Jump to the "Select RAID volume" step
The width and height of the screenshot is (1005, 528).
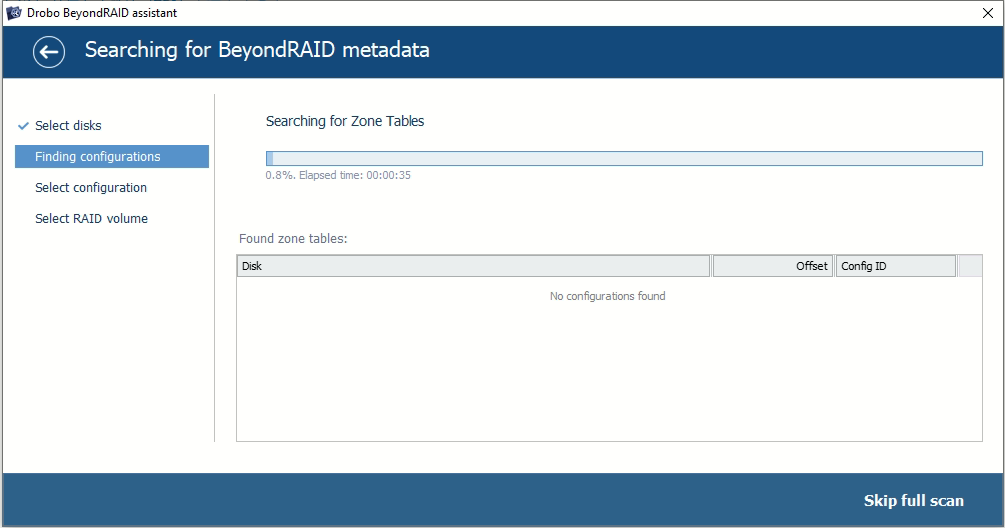91,219
